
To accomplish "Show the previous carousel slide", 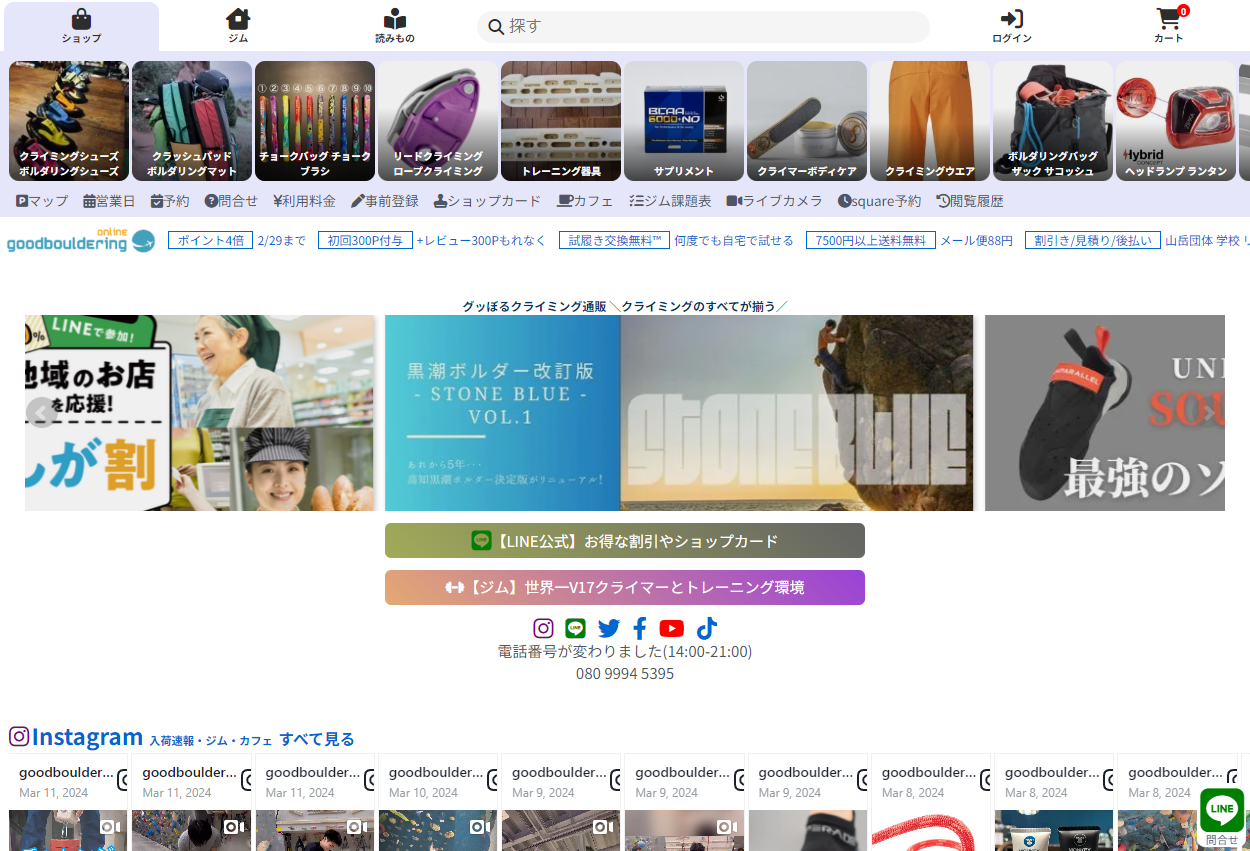I will pyautogui.click(x=41, y=412).
